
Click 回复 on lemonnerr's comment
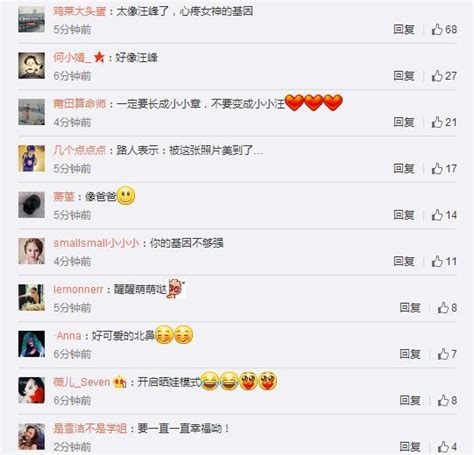tap(410, 307)
